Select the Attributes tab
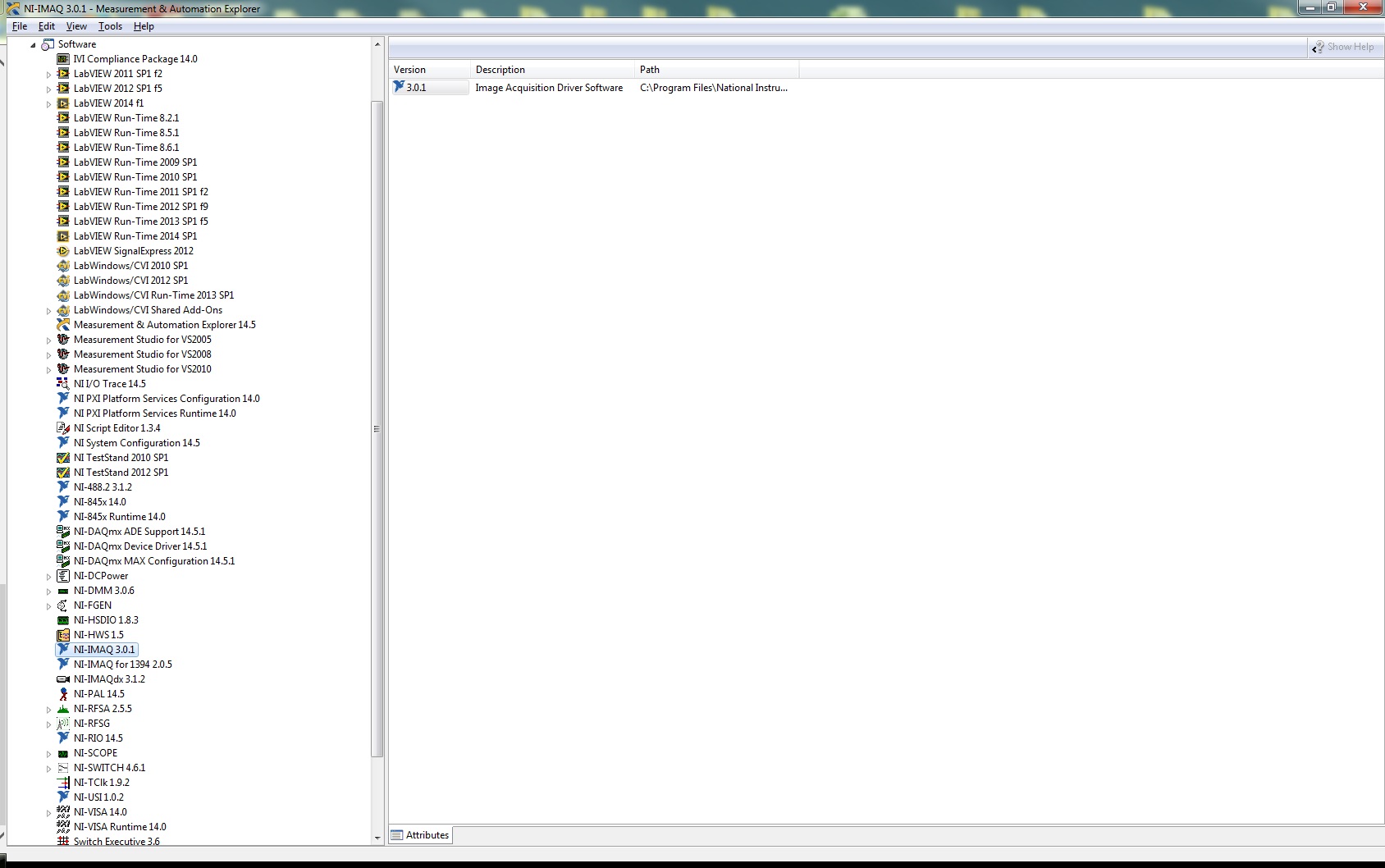1385x868 pixels. coord(420,835)
